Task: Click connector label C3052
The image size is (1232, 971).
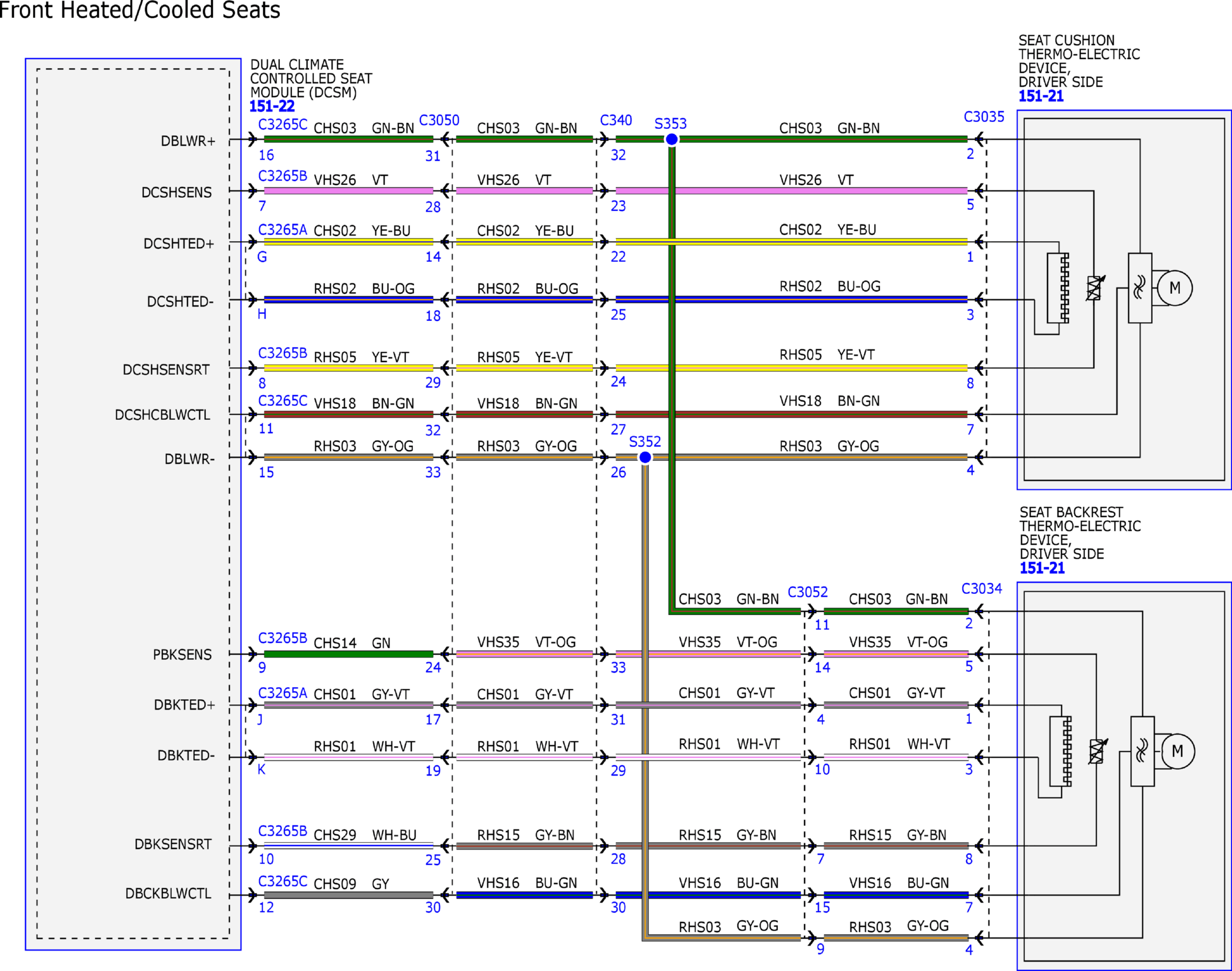Action: (x=807, y=592)
